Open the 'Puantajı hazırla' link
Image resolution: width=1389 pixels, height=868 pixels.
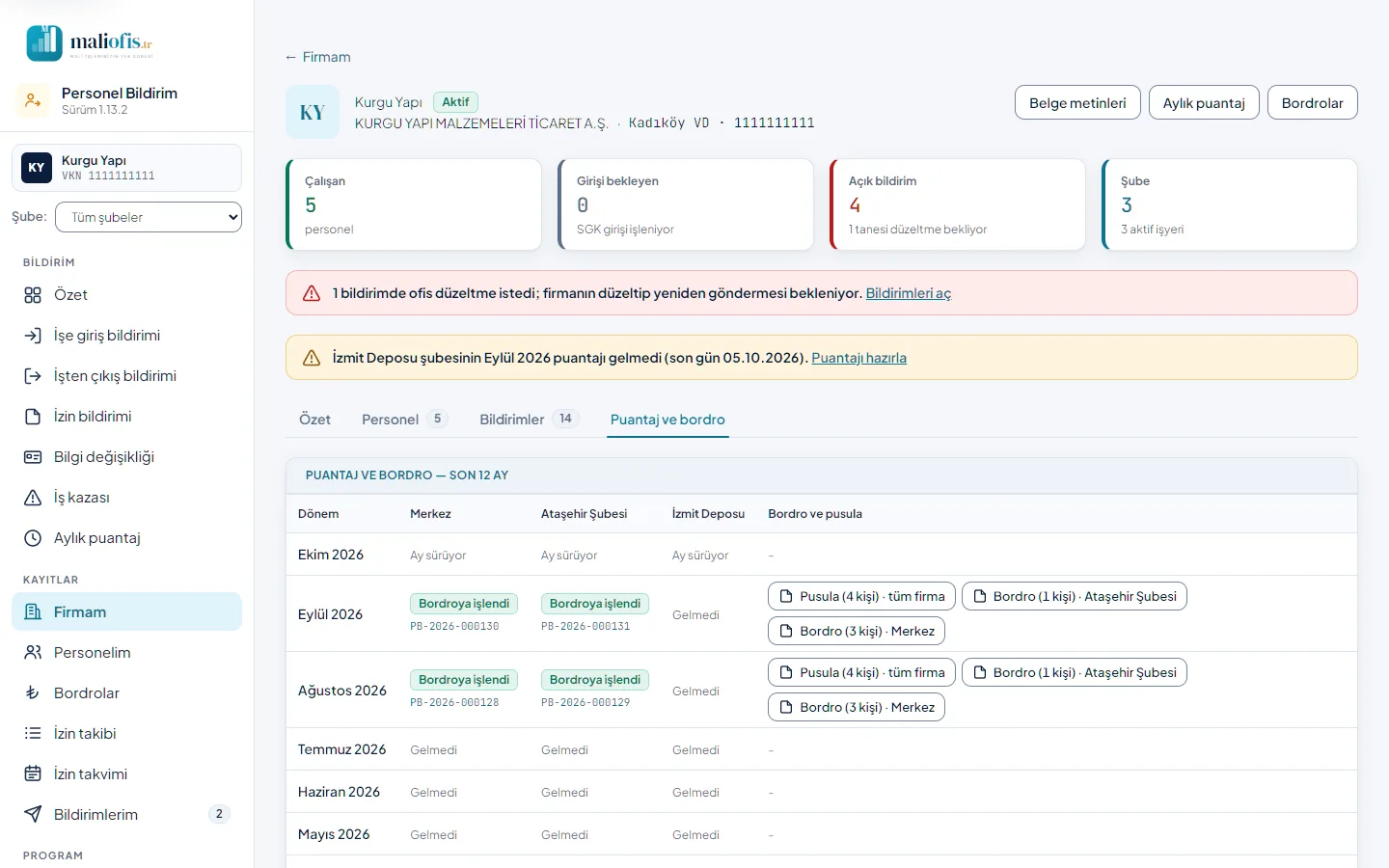(858, 358)
